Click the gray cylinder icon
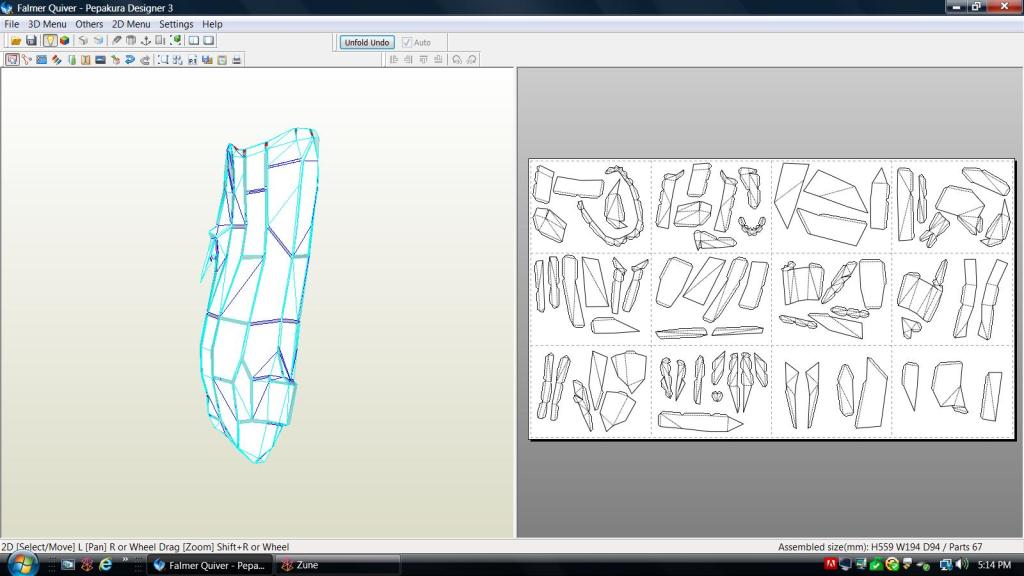 131,40
